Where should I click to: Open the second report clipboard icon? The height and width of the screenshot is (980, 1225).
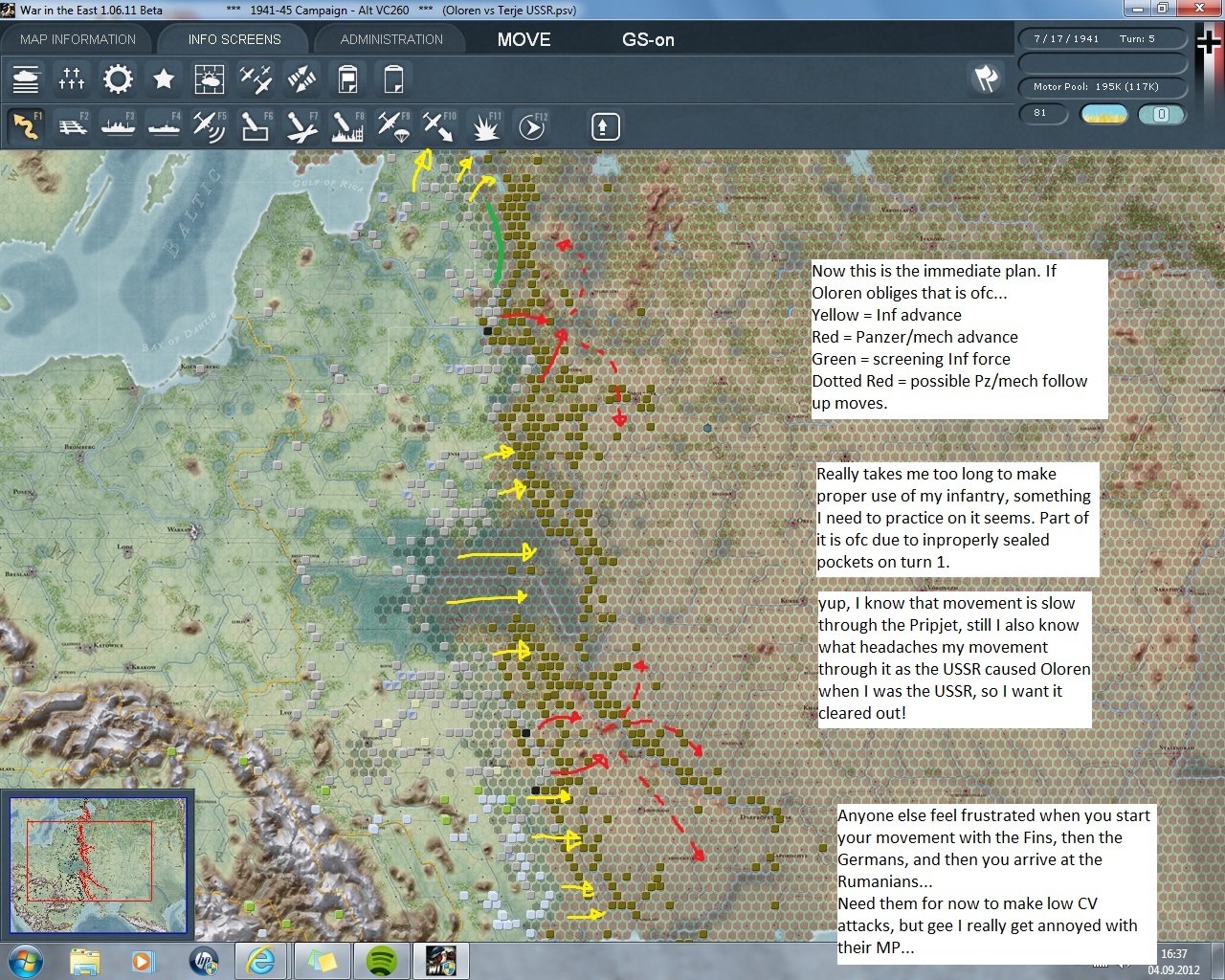coord(393,78)
